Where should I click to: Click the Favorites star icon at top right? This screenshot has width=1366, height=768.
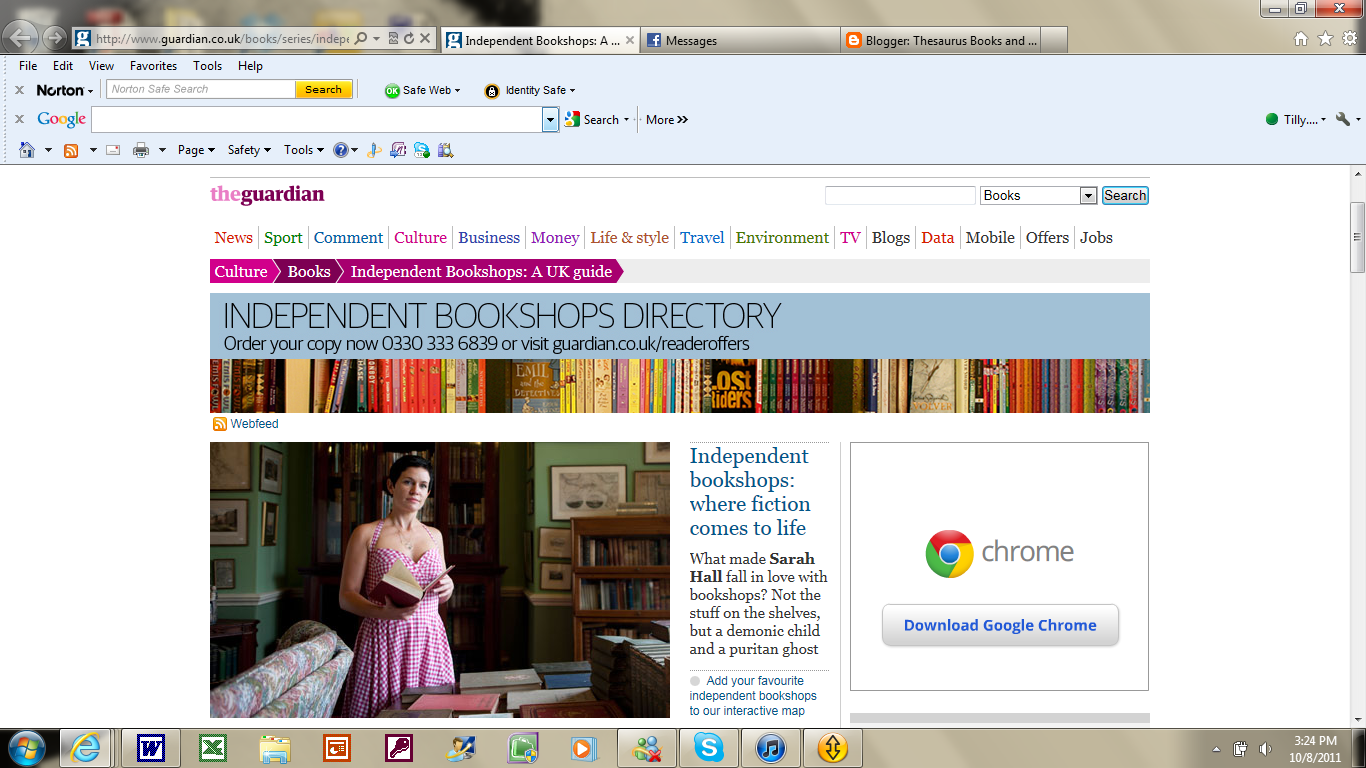tap(1325, 39)
